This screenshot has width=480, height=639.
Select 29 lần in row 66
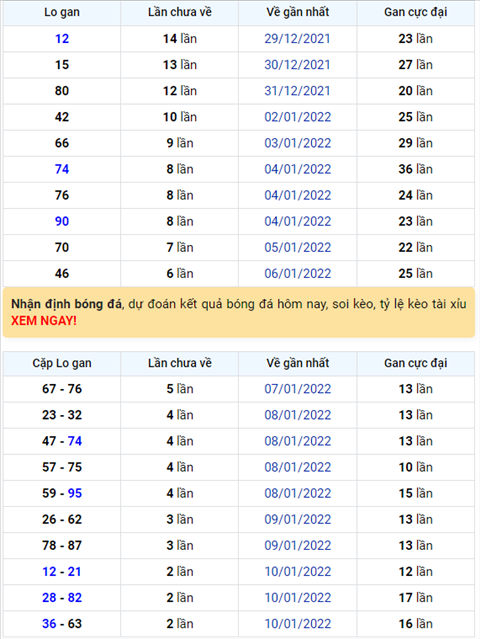[x=416, y=143]
